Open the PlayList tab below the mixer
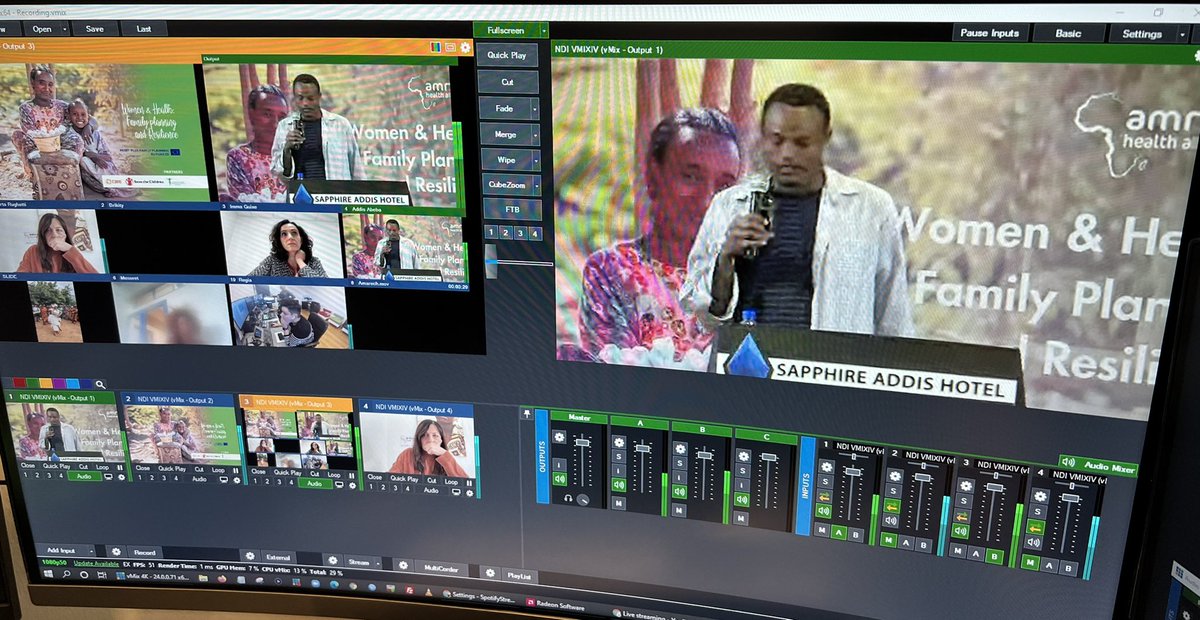1200x620 pixels. [x=520, y=575]
